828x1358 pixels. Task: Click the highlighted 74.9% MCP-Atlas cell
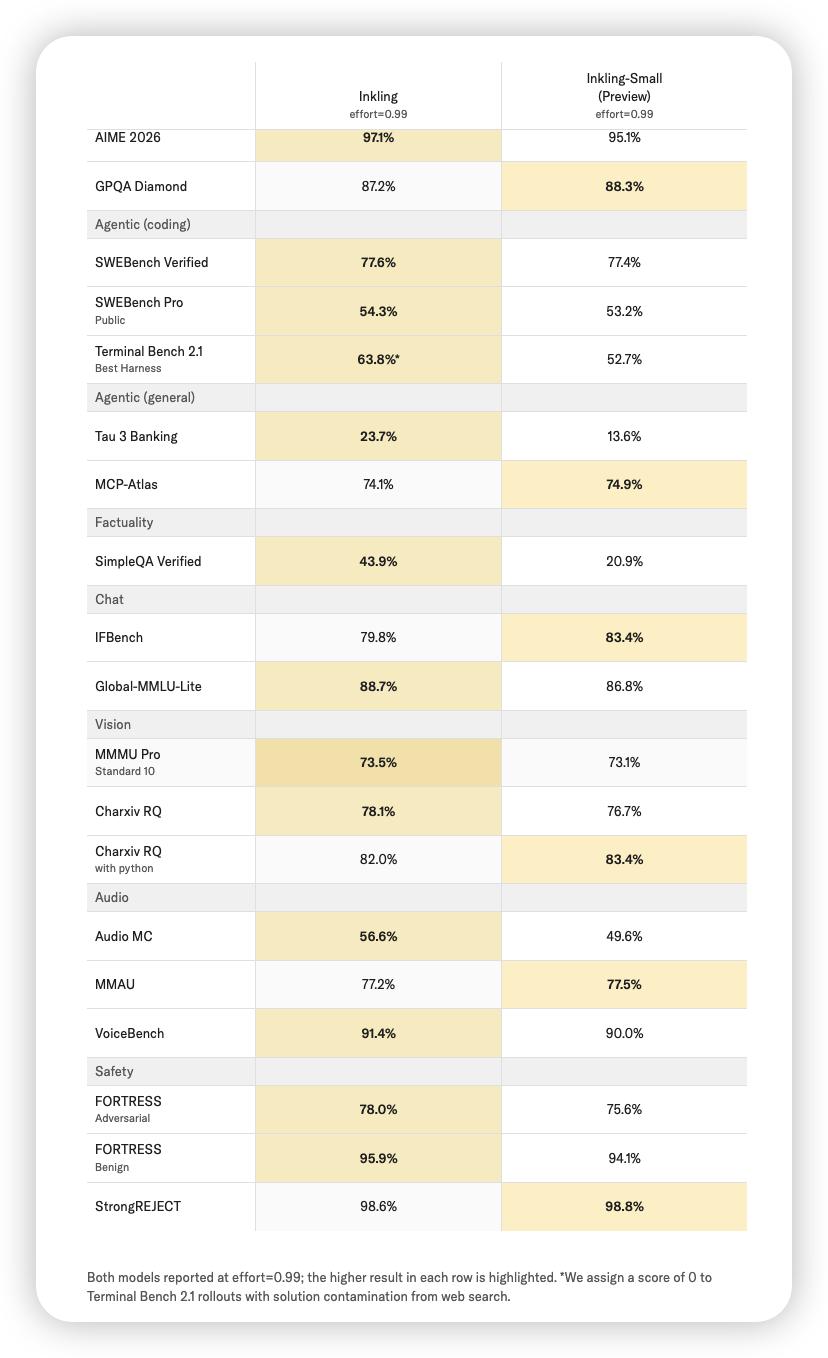click(624, 484)
